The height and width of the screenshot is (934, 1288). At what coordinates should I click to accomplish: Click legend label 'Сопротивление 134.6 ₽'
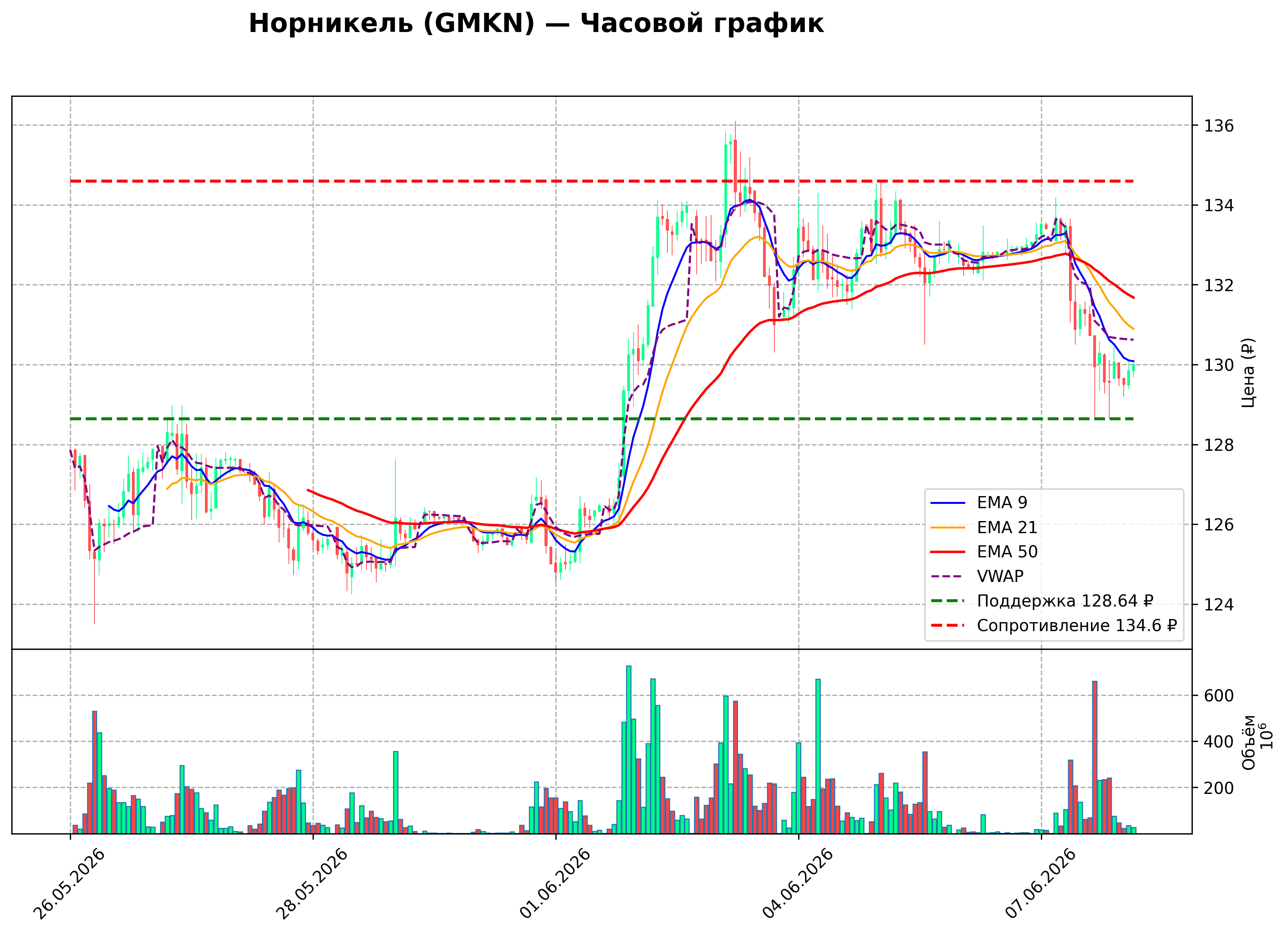[x=1077, y=626]
